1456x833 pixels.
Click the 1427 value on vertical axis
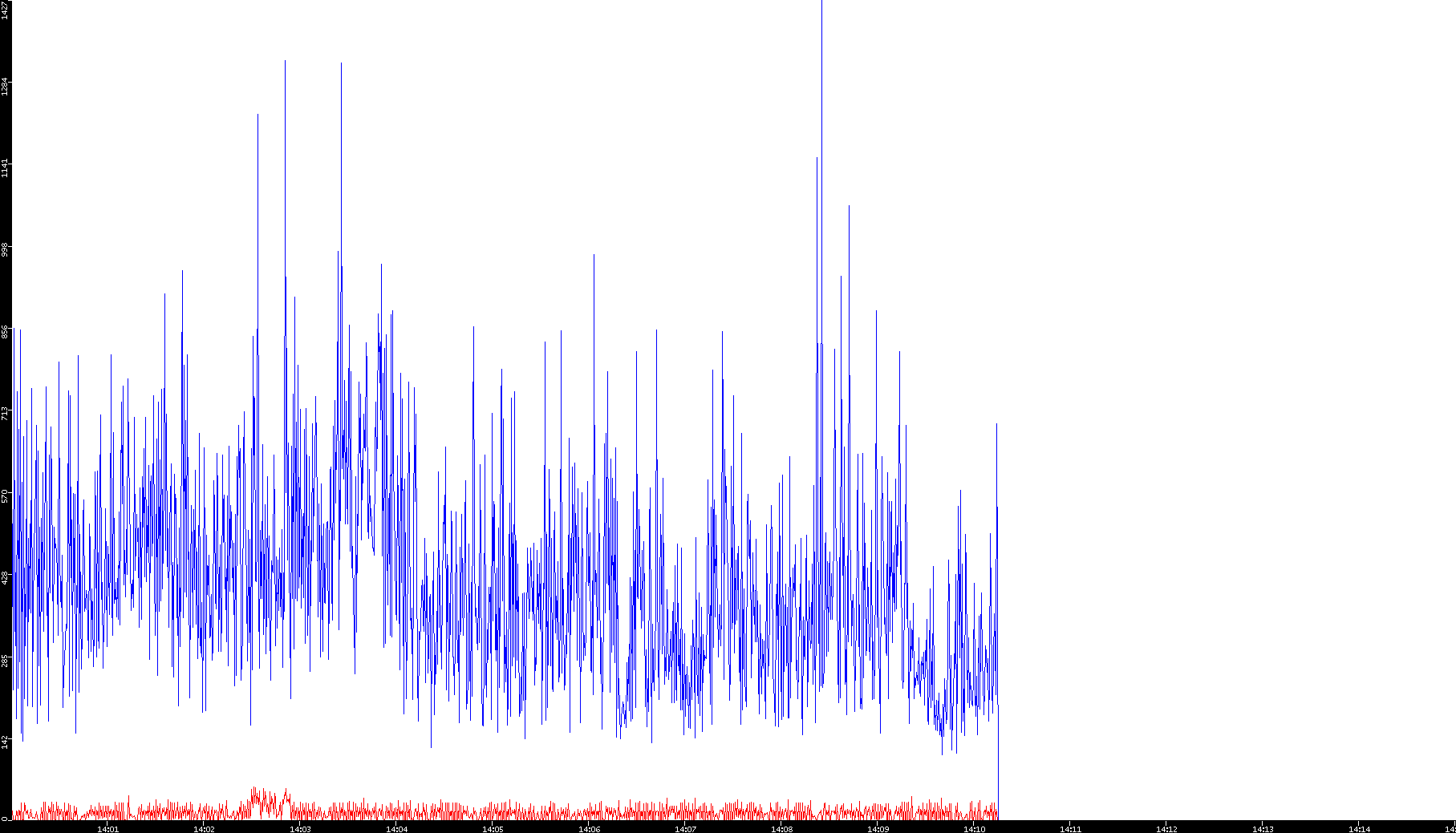(5, 10)
